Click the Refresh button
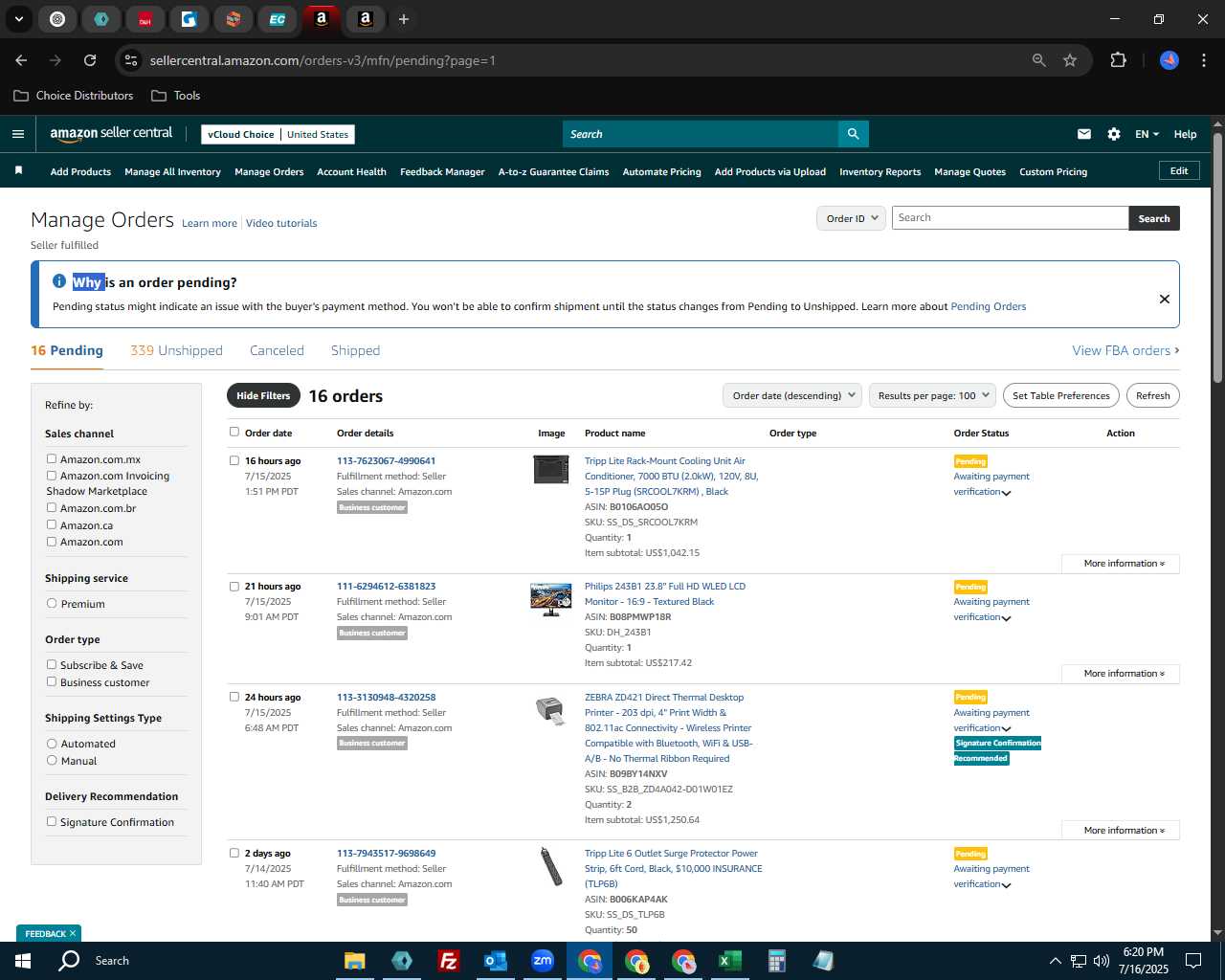1225x980 pixels. (1152, 395)
